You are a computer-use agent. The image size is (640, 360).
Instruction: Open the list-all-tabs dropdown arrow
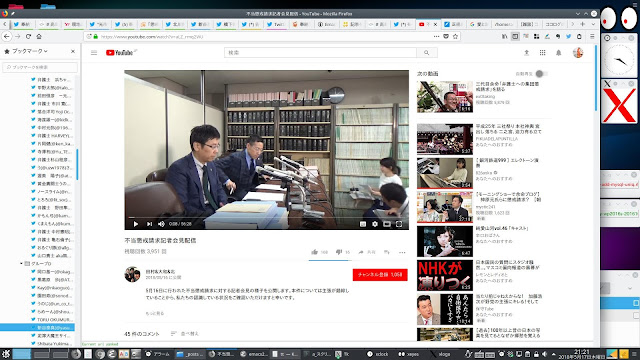[x=593, y=24]
